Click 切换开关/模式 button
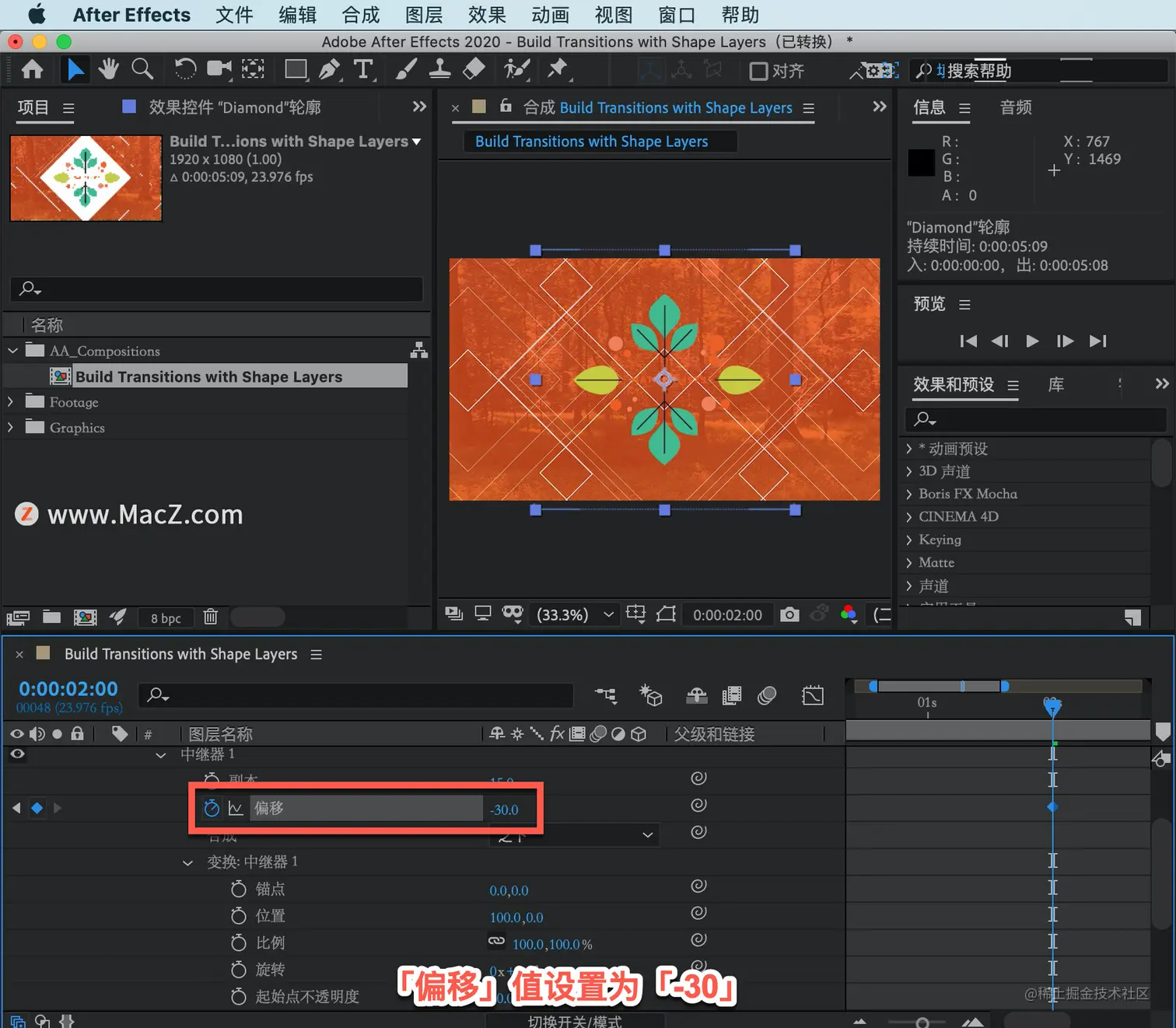This screenshot has height=1028, width=1176. 574,1021
